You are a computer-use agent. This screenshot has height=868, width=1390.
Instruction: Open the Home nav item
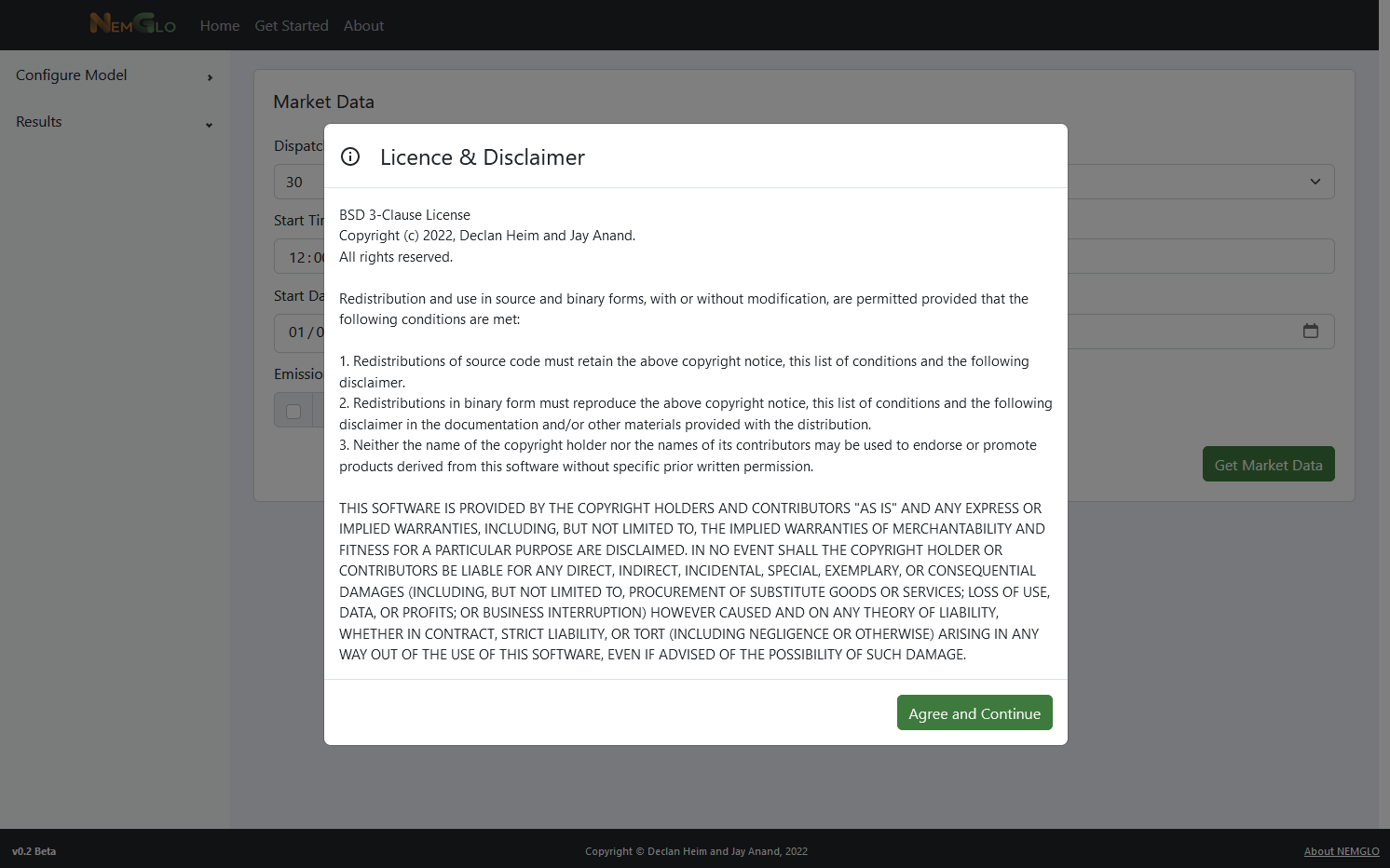(x=220, y=26)
